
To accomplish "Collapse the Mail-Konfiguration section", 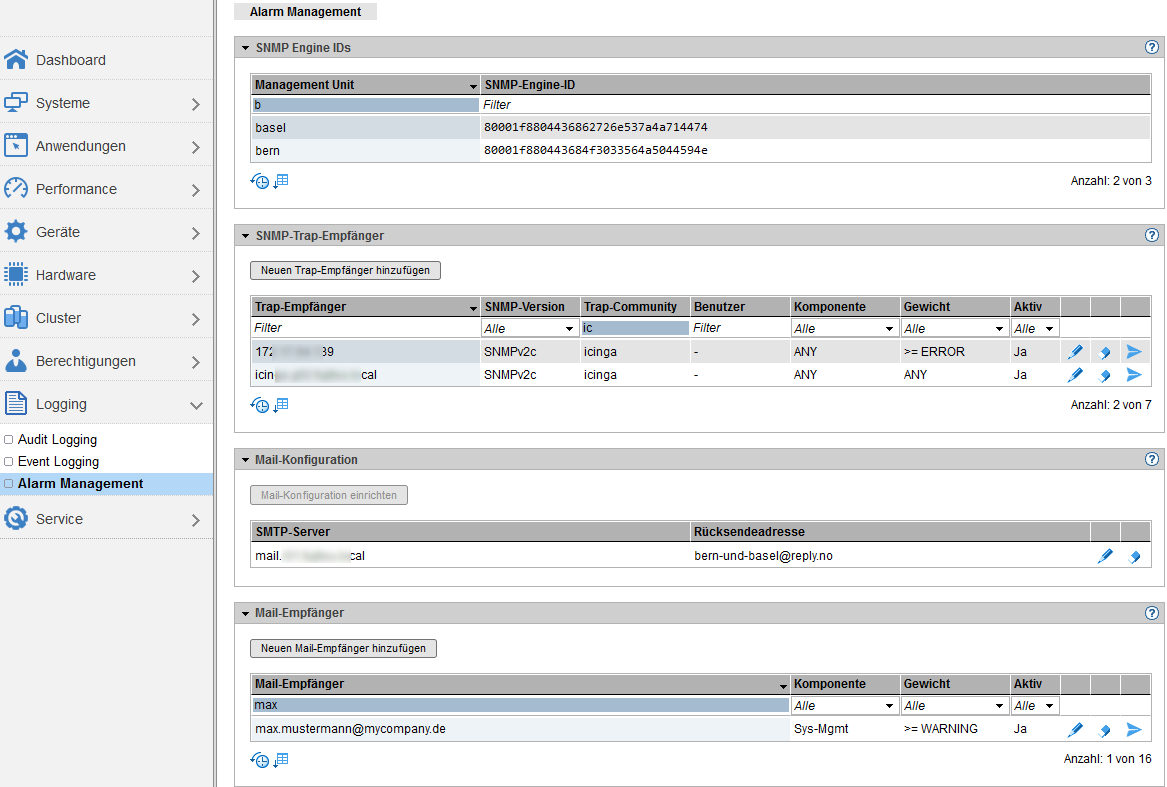I will (x=245, y=460).
